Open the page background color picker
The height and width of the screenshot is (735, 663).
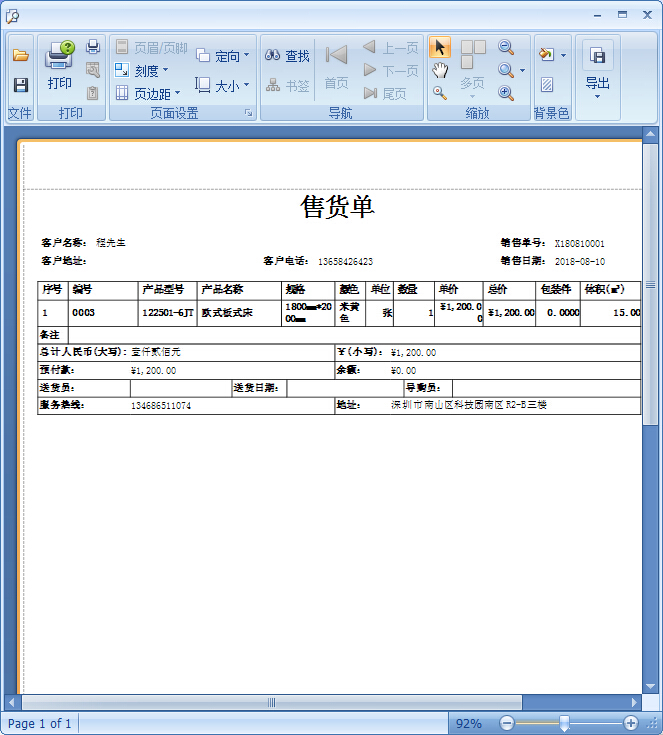coord(551,55)
